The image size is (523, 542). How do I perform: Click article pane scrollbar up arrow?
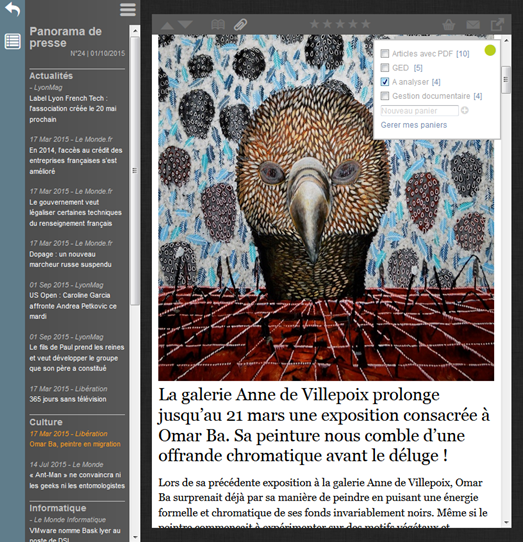(506, 41)
